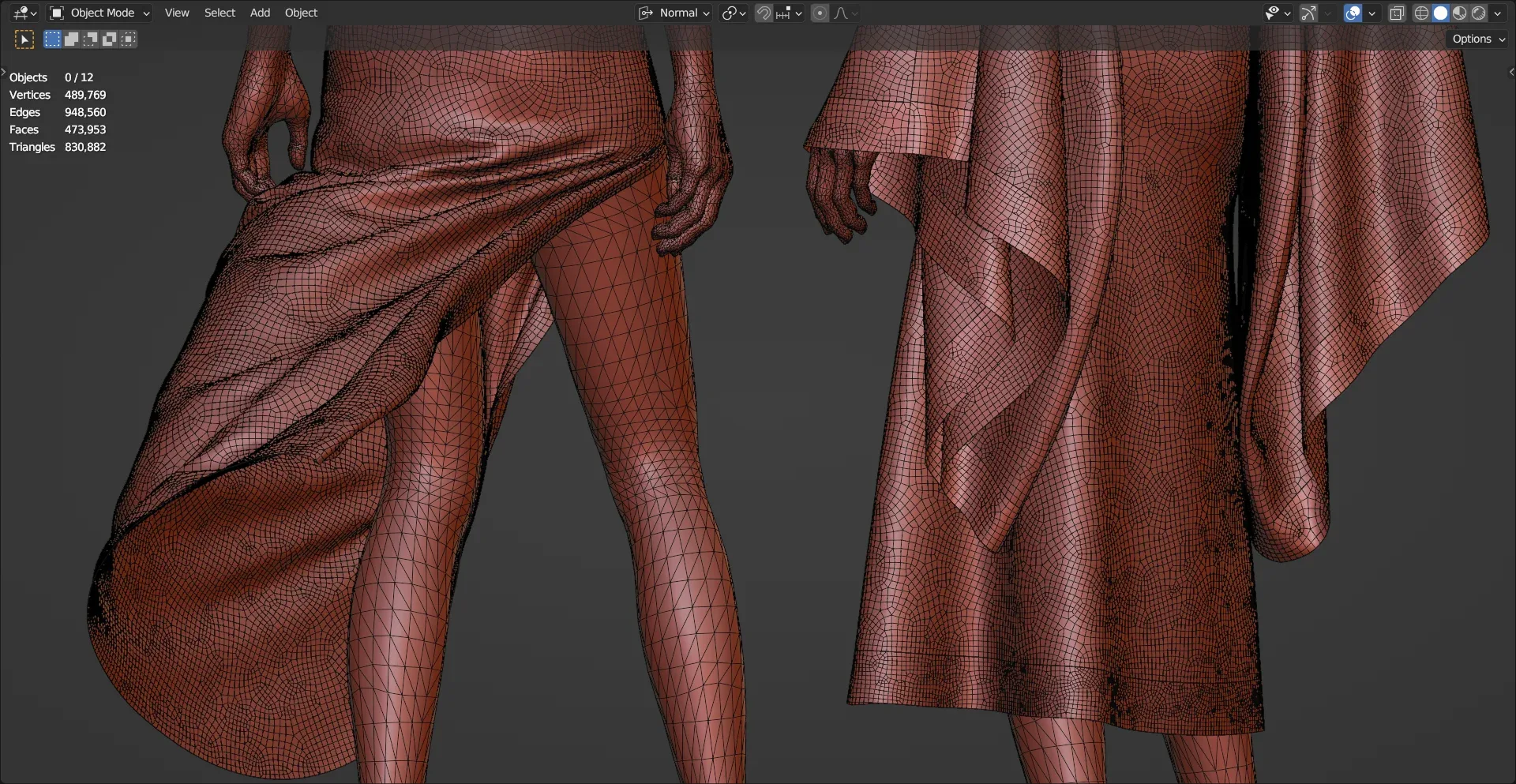Open the Object menu
The image size is (1516, 784).
click(x=301, y=13)
